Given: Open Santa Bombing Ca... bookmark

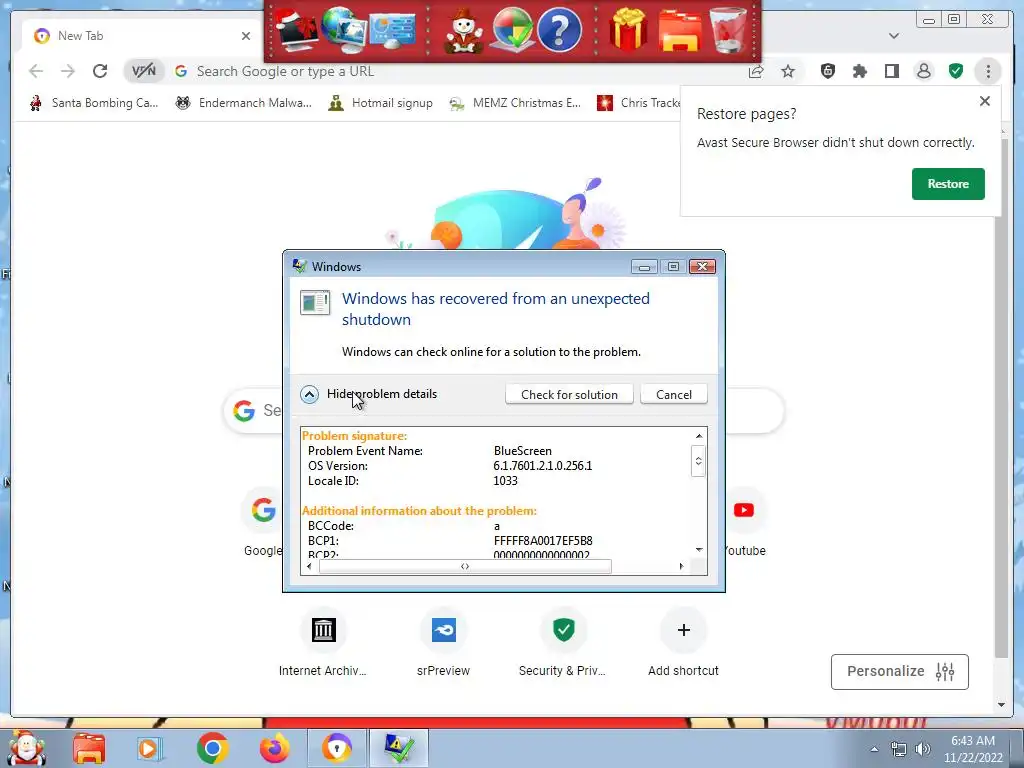Looking at the screenshot, I should point(94,103).
